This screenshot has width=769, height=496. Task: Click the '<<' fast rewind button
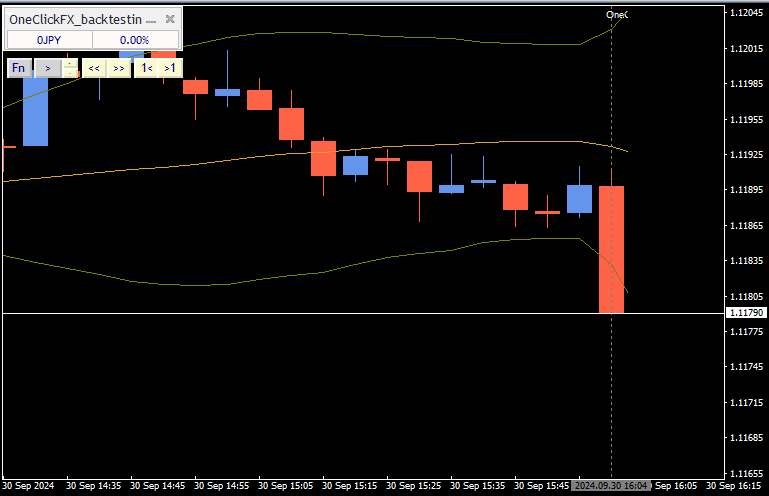click(93, 68)
